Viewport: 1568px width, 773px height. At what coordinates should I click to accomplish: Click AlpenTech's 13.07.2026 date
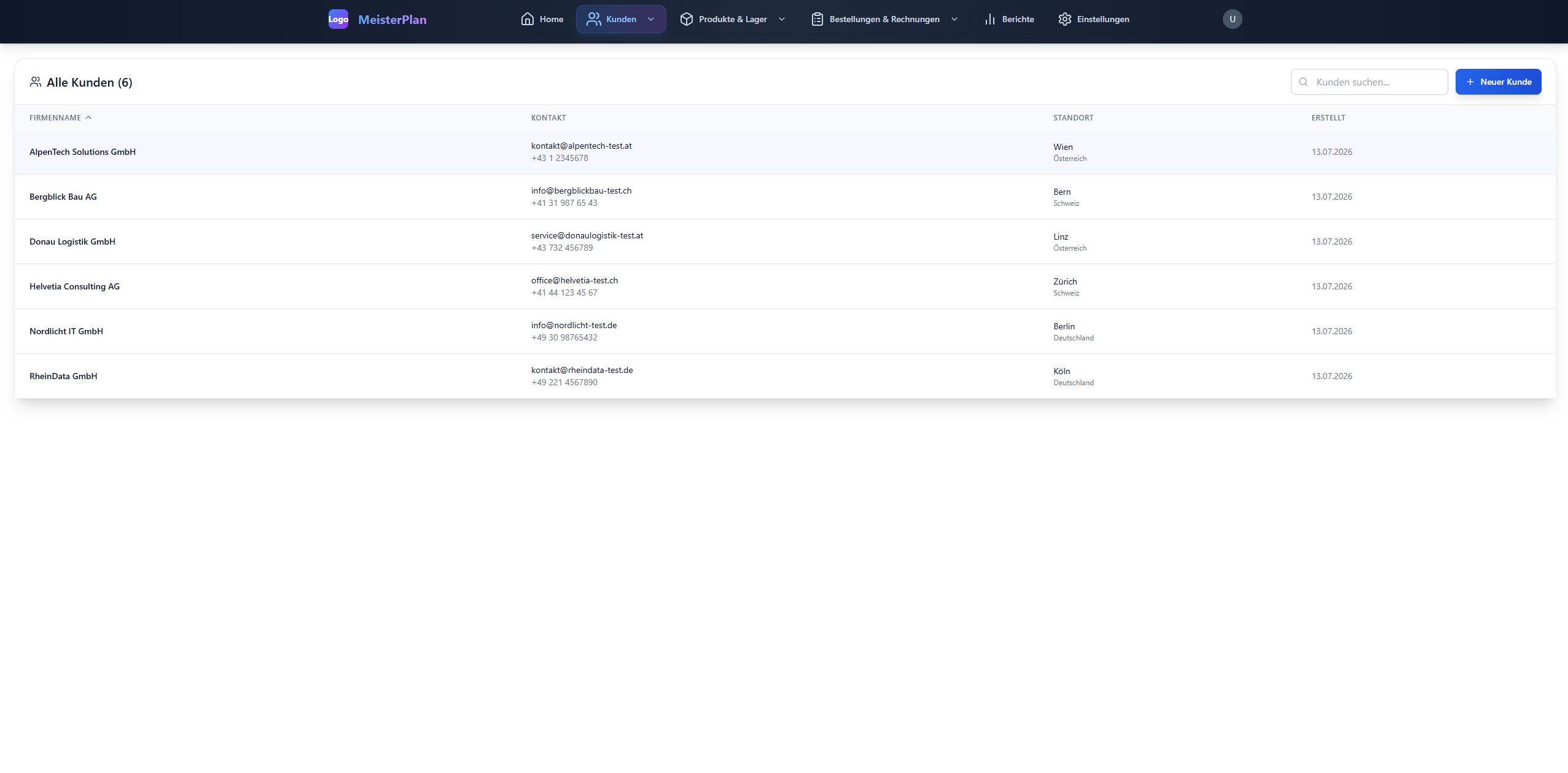click(1332, 152)
